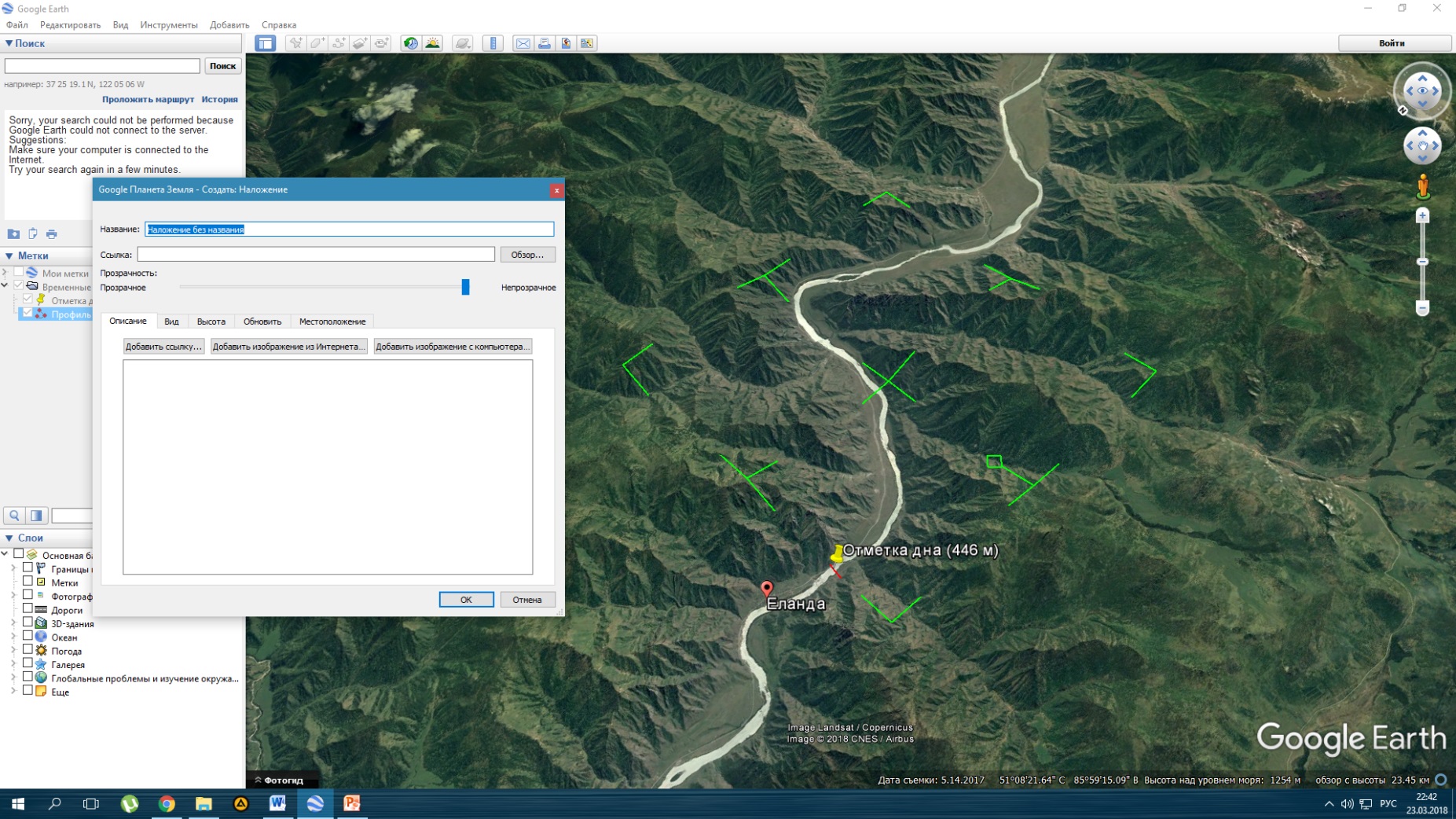
Task: Open the Добавить menu
Action: (x=229, y=25)
